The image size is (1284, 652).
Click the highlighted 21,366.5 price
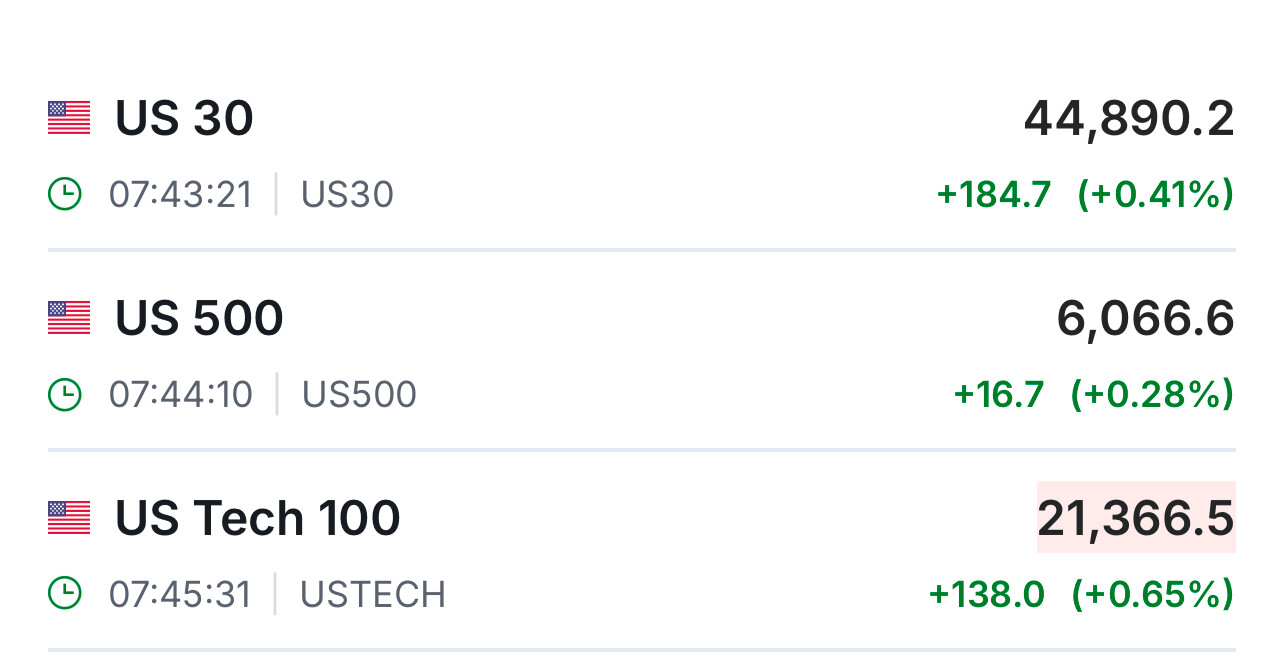pos(1135,518)
